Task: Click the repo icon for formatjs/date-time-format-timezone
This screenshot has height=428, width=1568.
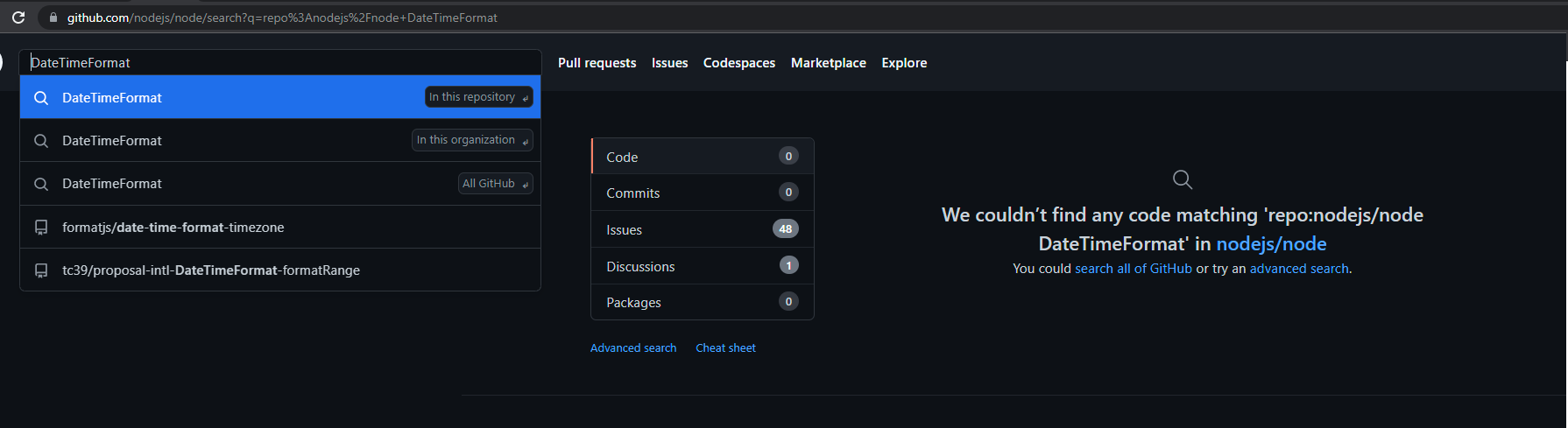Action: (41, 228)
